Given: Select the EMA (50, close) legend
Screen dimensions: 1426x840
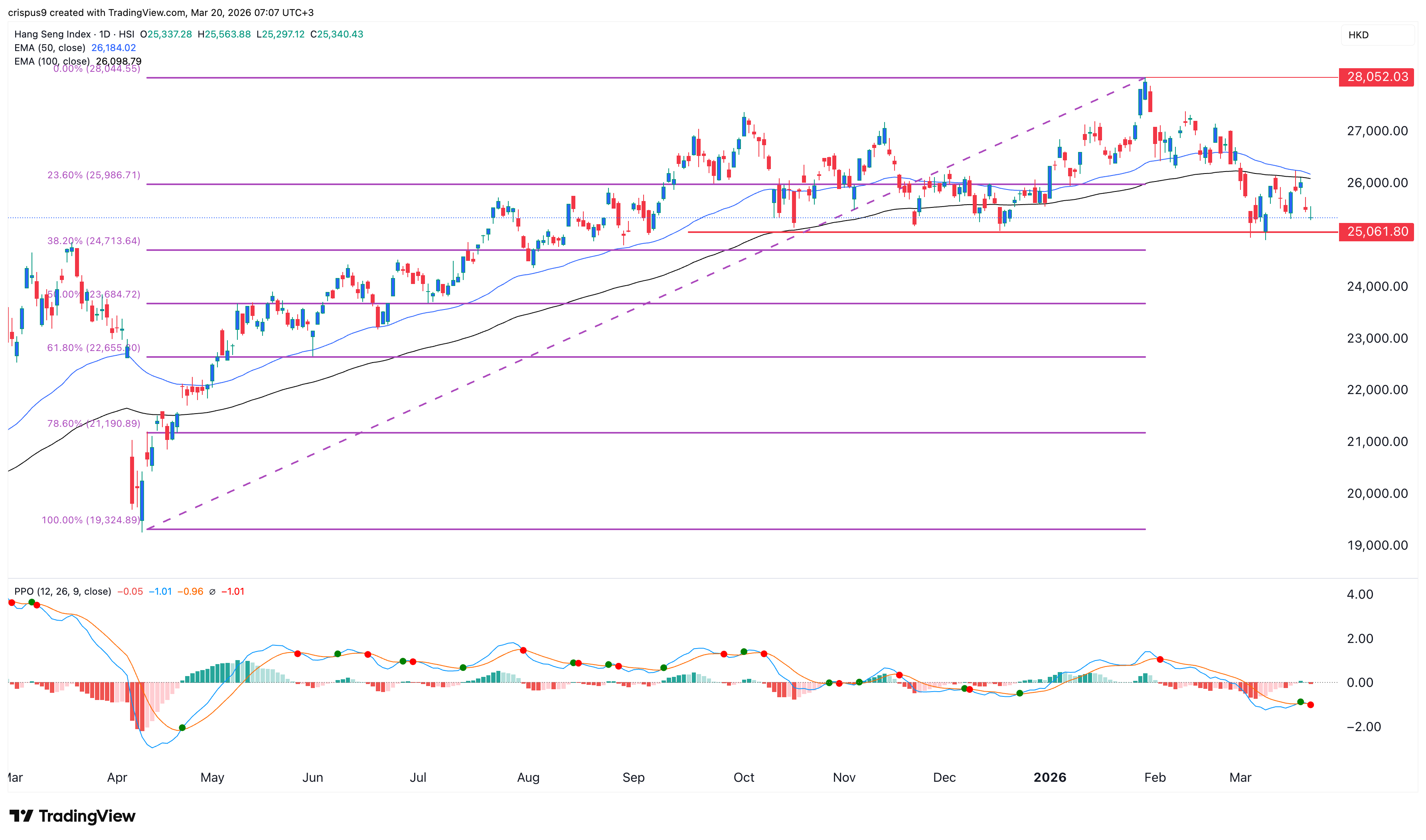Looking at the screenshot, I should point(50,47).
